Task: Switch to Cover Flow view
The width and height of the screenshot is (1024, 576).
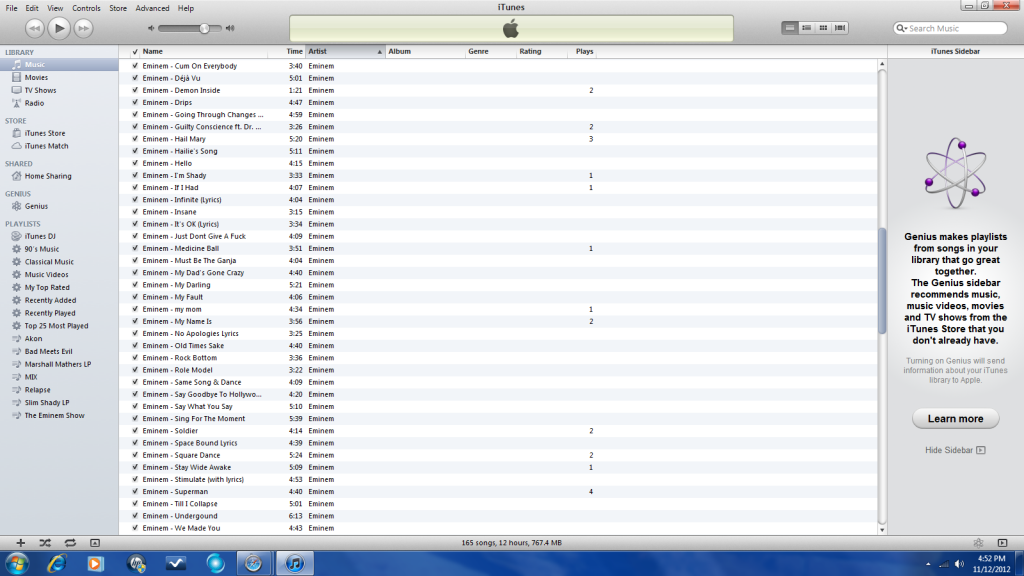Action: point(840,28)
